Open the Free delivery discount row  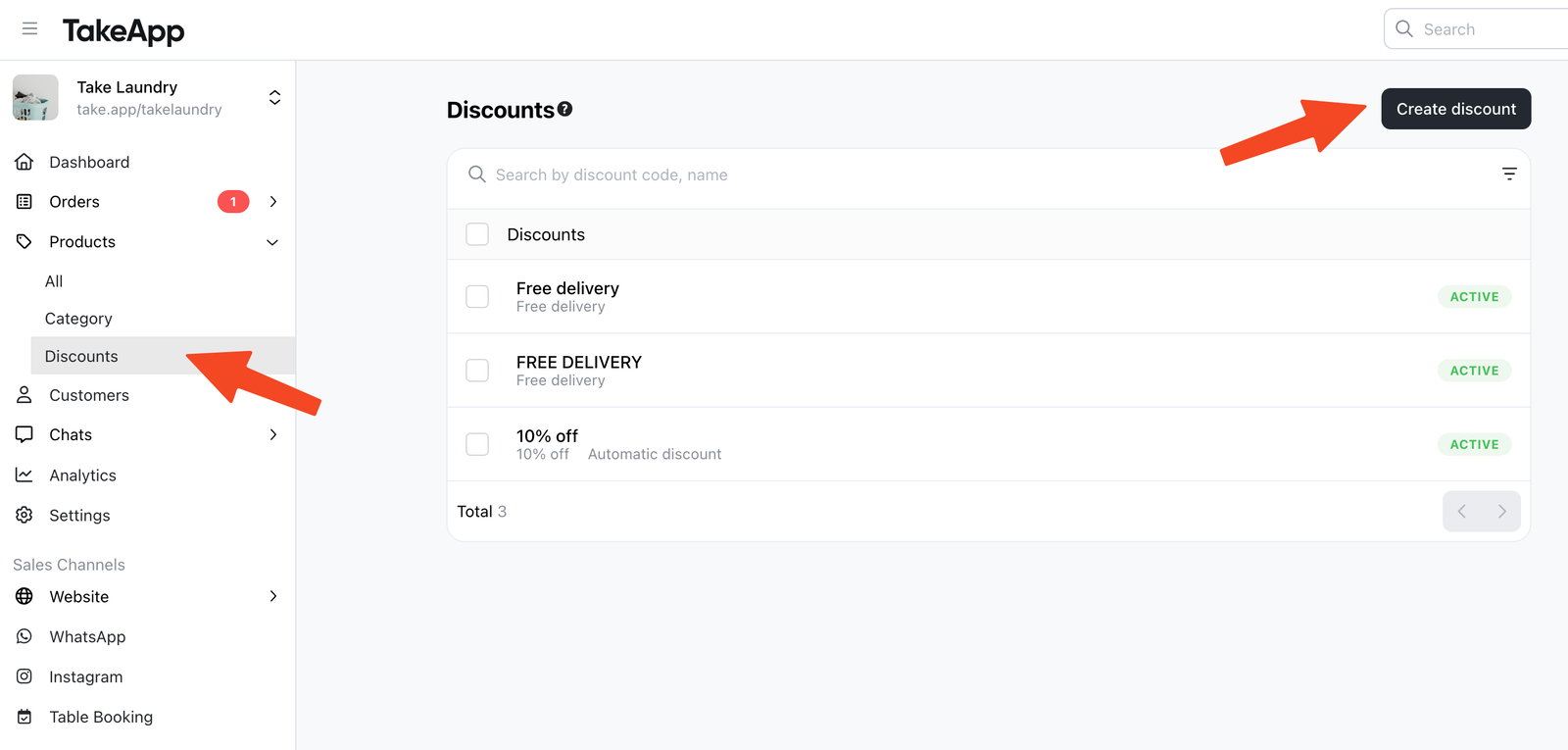(989, 296)
